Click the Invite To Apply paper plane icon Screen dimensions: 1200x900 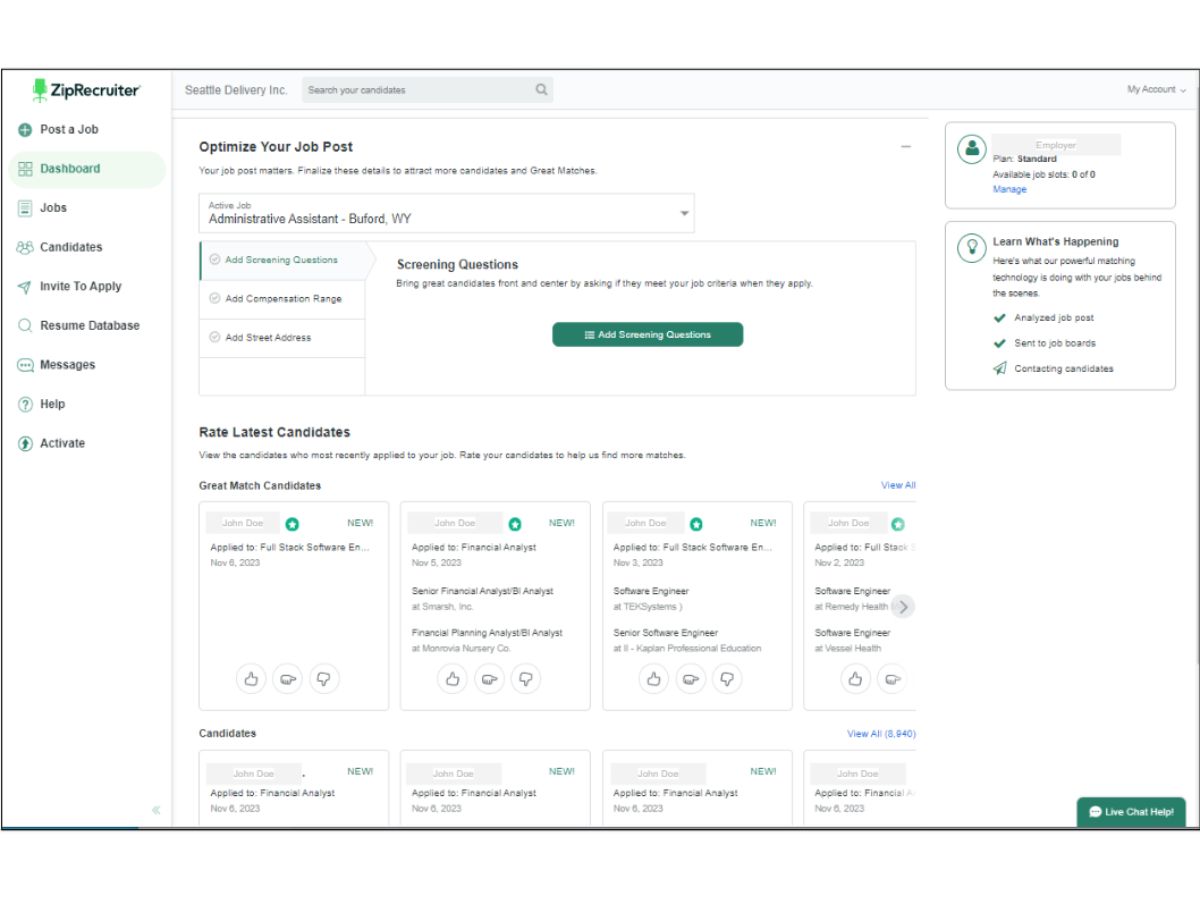click(25, 287)
